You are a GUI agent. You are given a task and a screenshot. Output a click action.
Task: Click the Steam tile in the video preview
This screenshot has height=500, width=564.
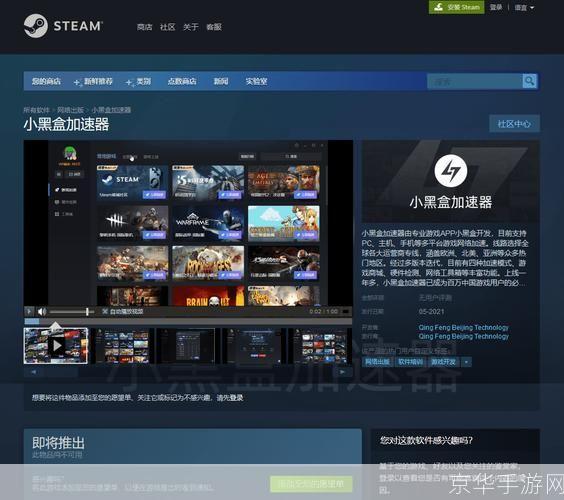pos(132,182)
